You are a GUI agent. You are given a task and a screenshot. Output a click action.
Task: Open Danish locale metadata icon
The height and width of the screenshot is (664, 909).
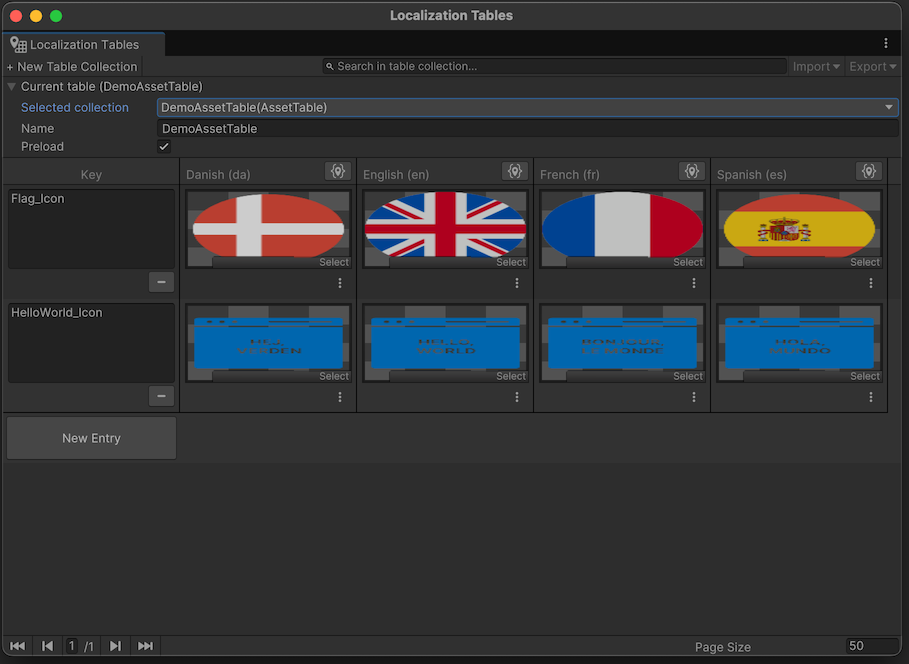(337, 172)
